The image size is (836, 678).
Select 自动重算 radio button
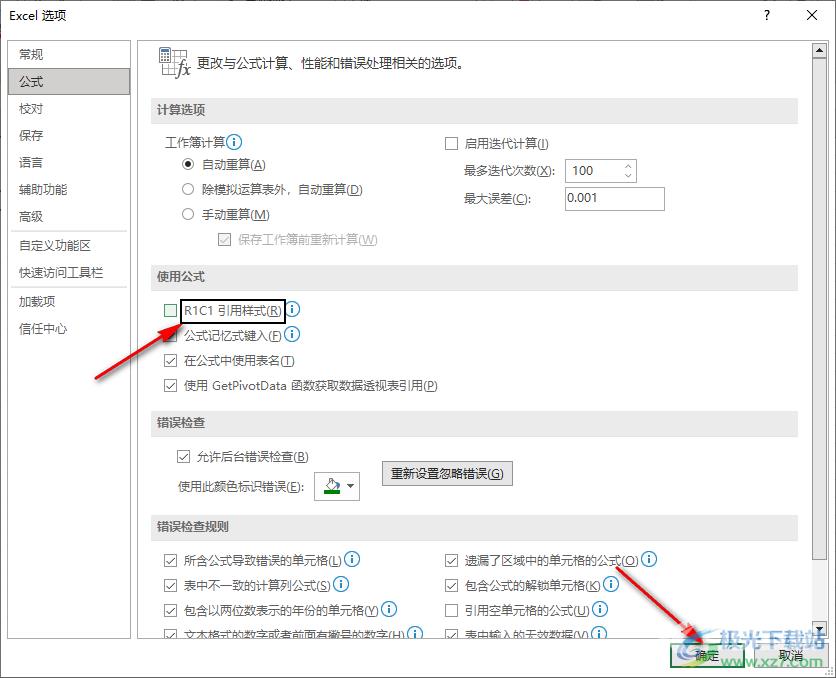point(188,164)
